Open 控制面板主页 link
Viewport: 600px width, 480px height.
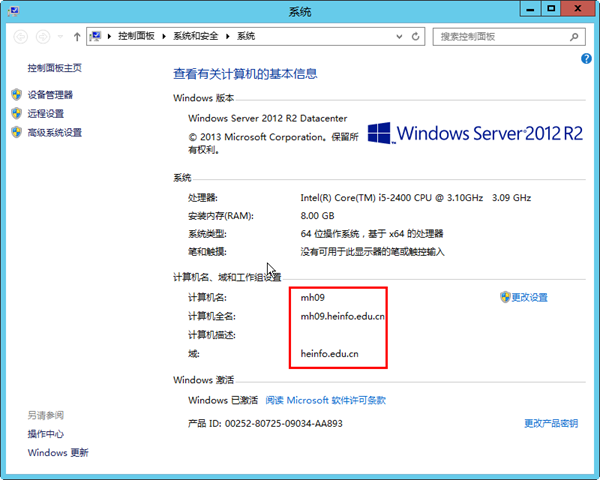pyautogui.click(x=55, y=68)
